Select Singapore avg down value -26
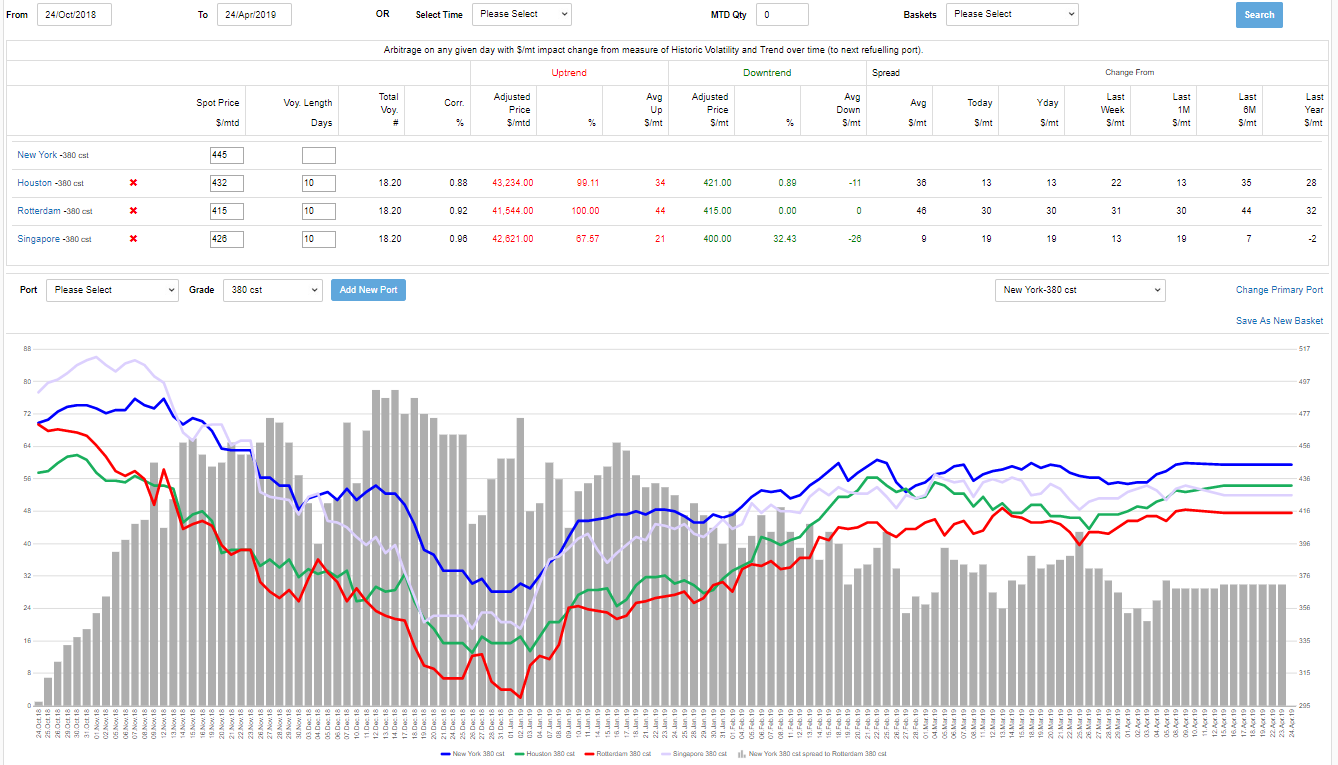The width and height of the screenshot is (1338, 765). 853,239
